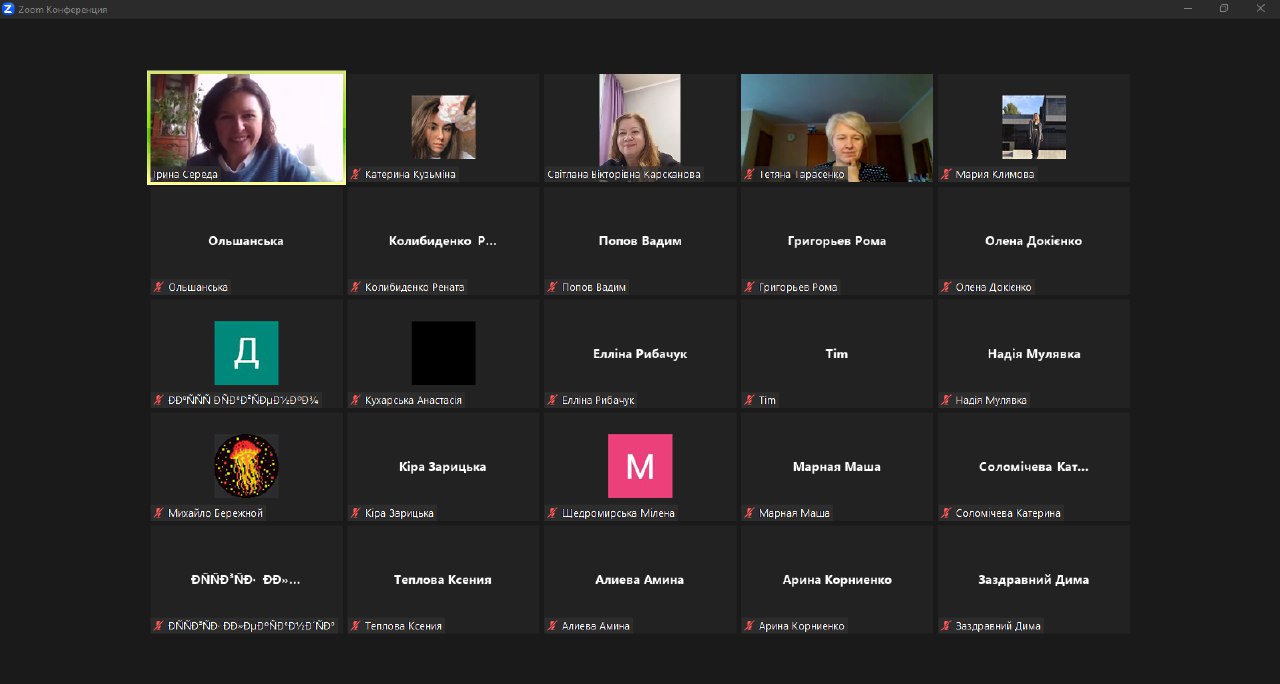Click muted mic icon on Арина Корниенко's tile

[749, 626]
